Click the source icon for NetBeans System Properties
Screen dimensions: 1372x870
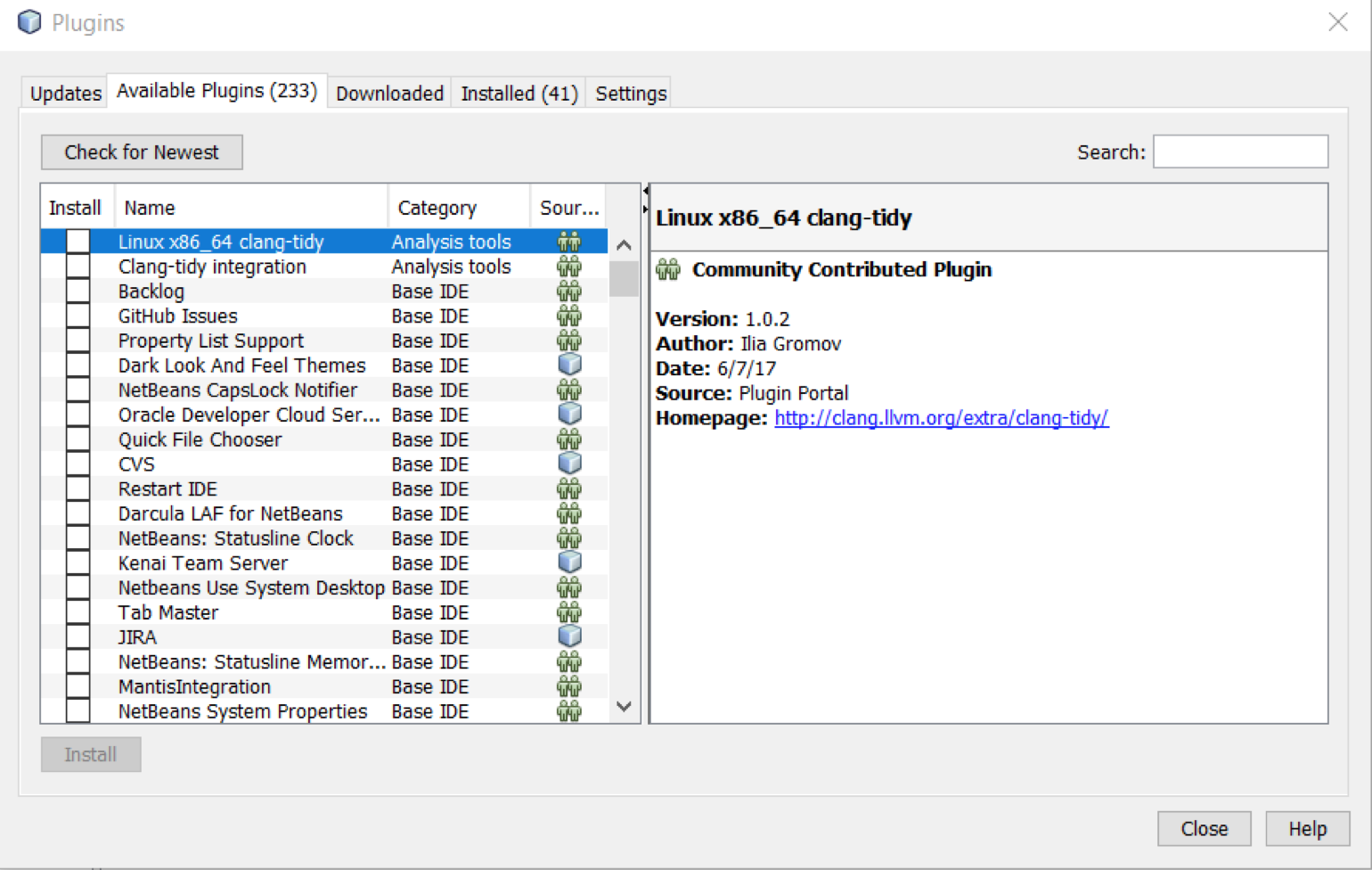coord(569,711)
